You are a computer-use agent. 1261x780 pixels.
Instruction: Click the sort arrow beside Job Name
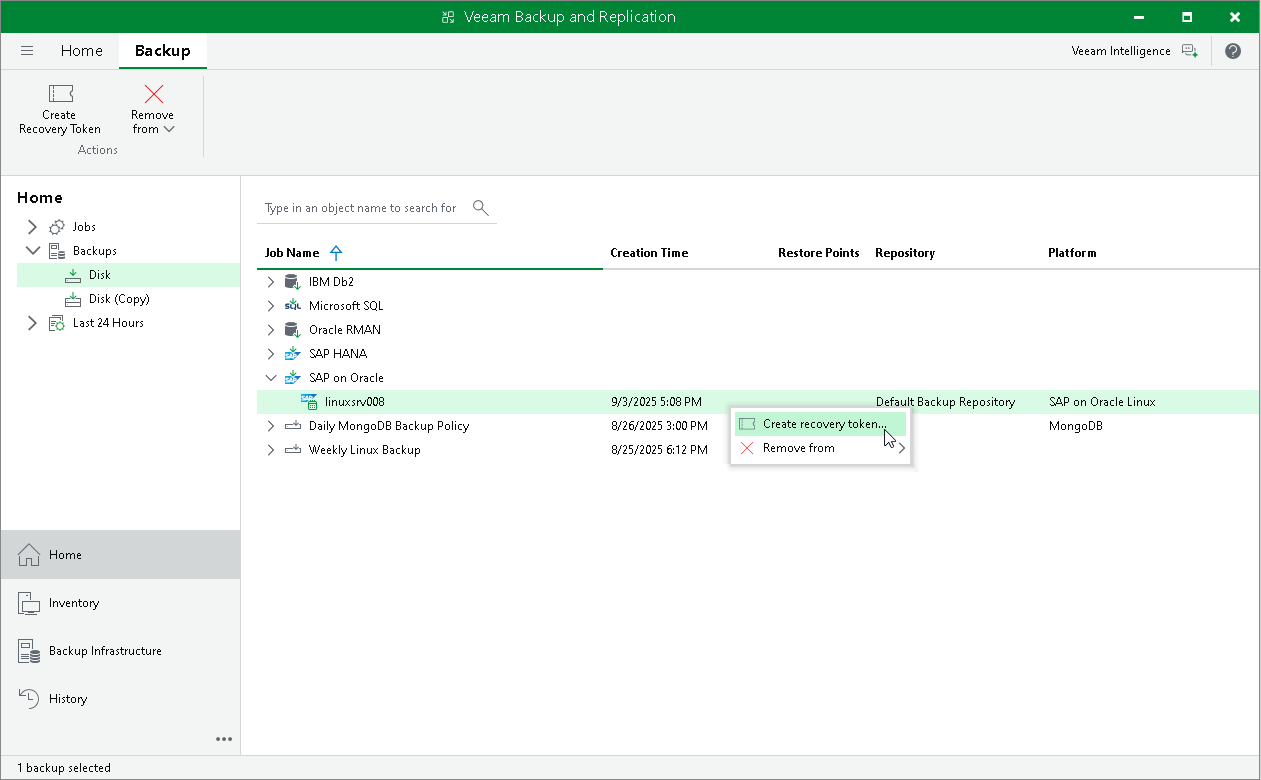pyautogui.click(x=336, y=253)
